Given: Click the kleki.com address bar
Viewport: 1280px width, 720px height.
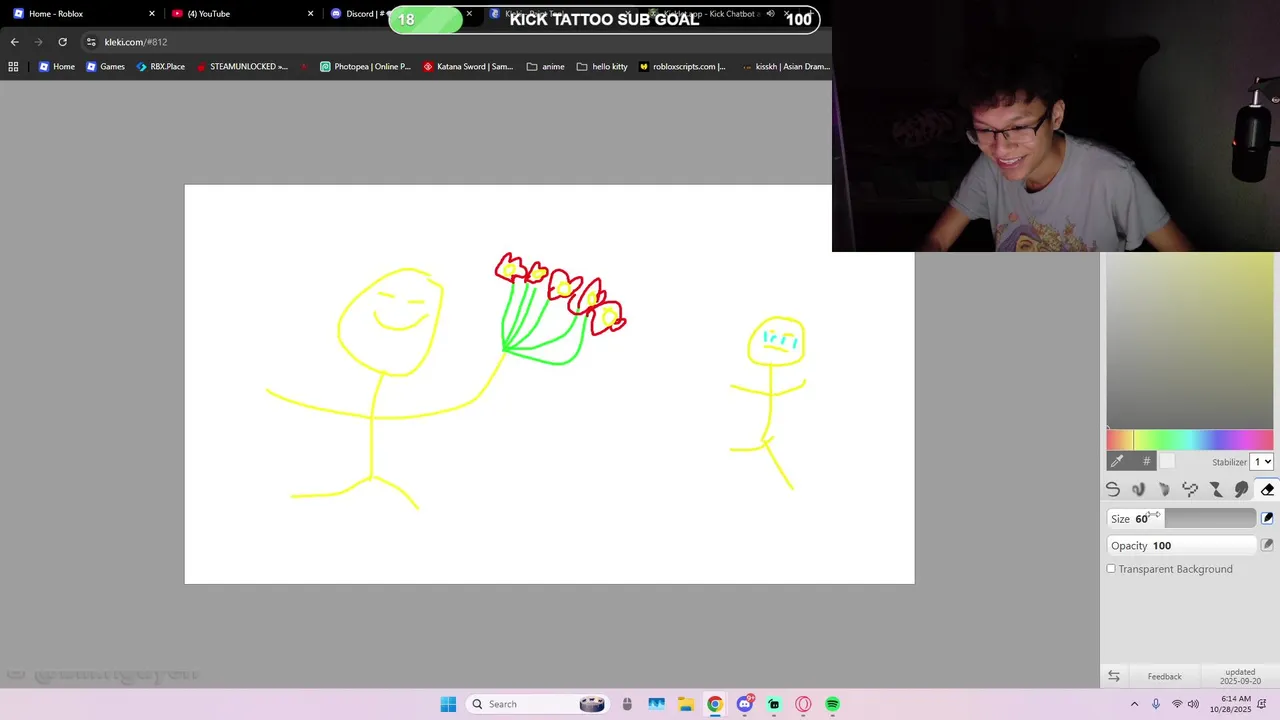Looking at the screenshot, I should click(x=455, y=42).
